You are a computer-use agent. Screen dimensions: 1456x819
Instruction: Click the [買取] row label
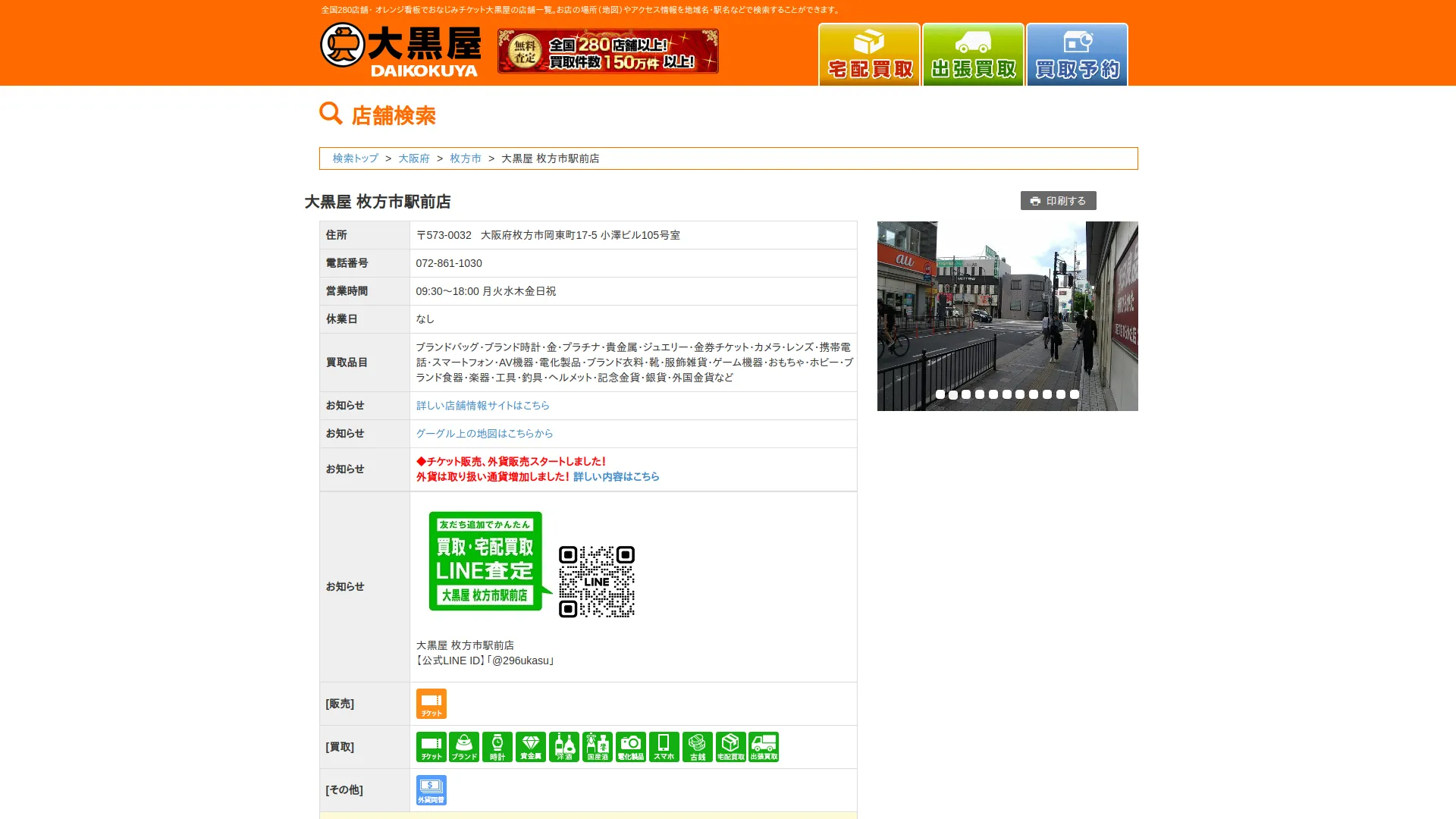coord(340,747)
